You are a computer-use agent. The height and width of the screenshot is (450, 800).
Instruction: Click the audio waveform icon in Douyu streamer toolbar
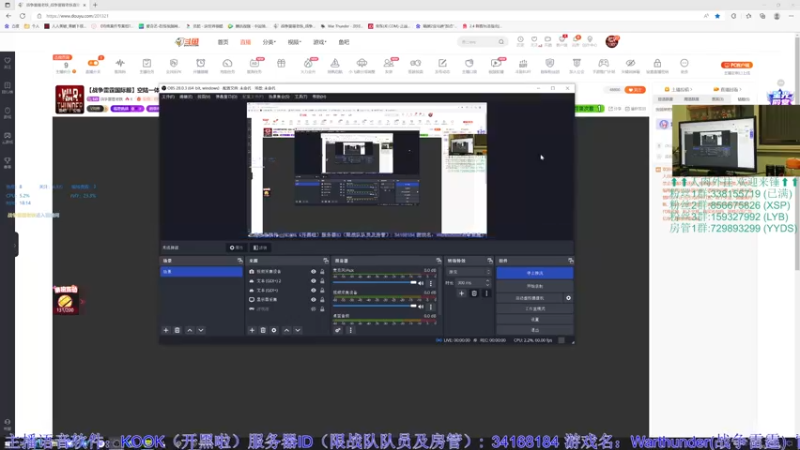click(120, 63)
